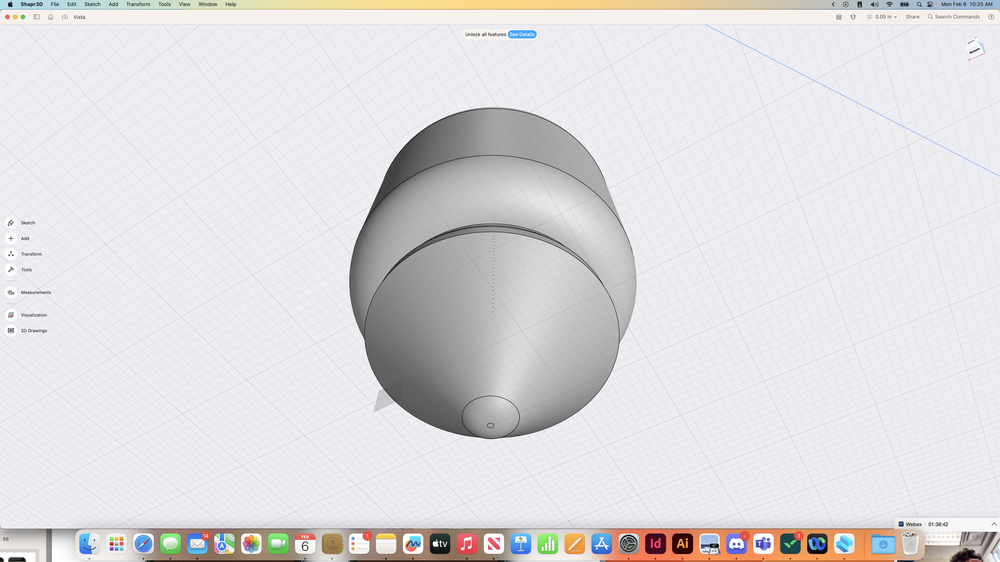Open the items/box icon in top toolbar
Screen dimensions: 1000x562
click(x=839, y=17)
